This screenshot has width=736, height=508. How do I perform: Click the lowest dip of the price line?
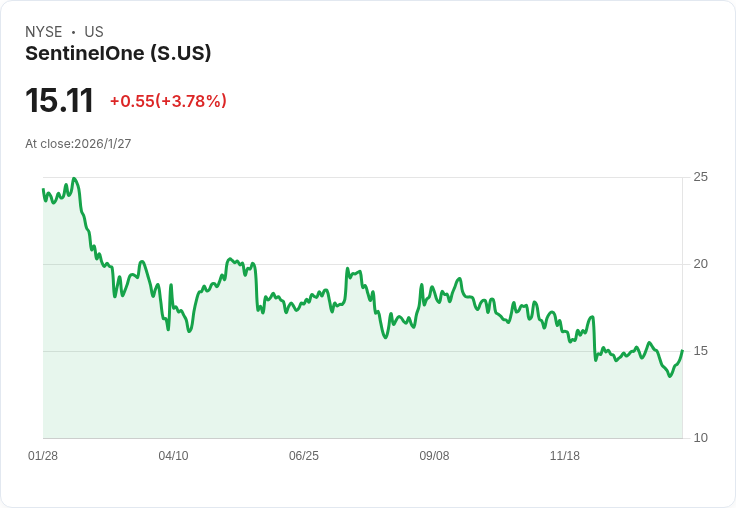point(670,375)
